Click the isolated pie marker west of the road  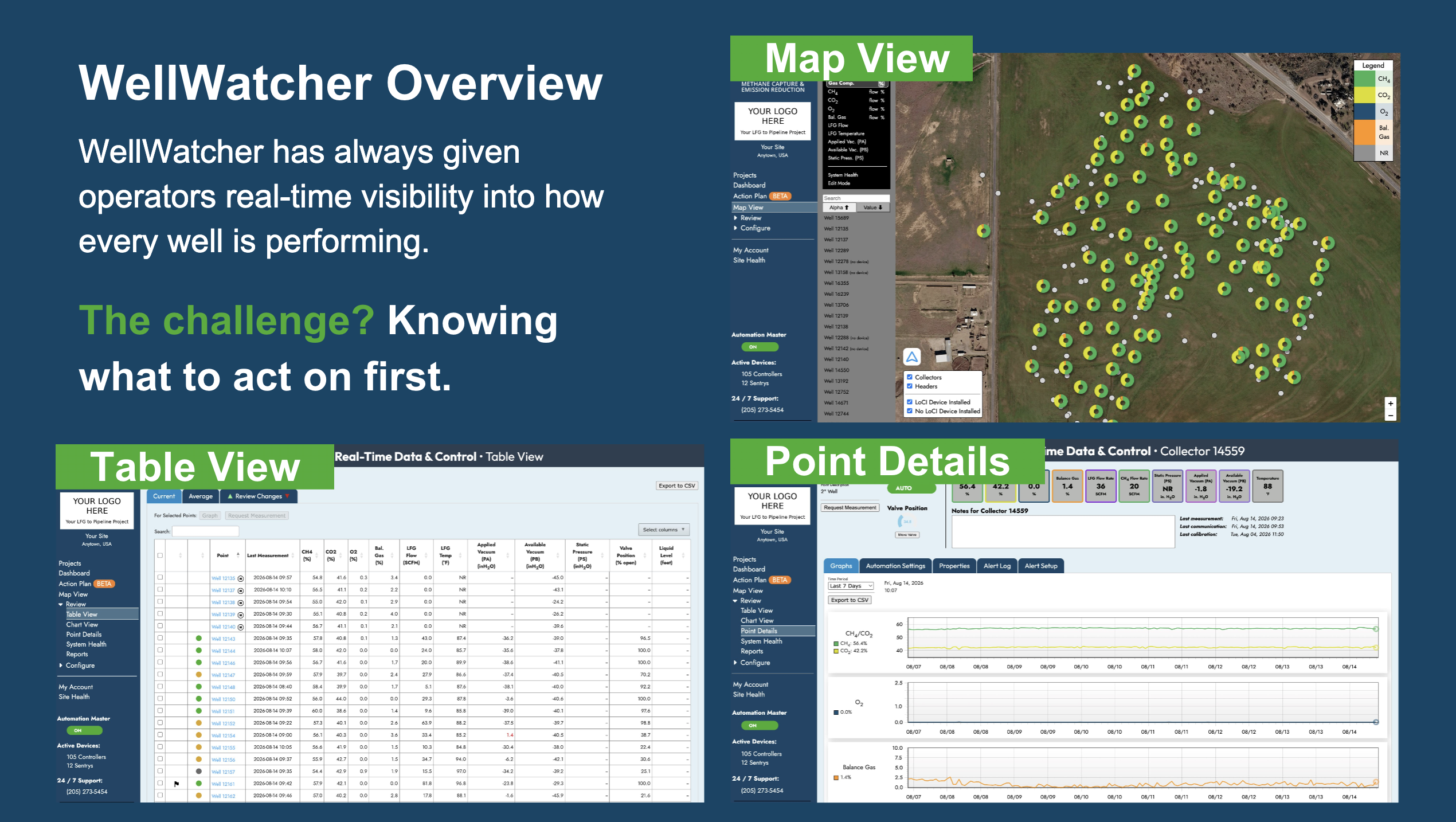[x=983, y=231]
